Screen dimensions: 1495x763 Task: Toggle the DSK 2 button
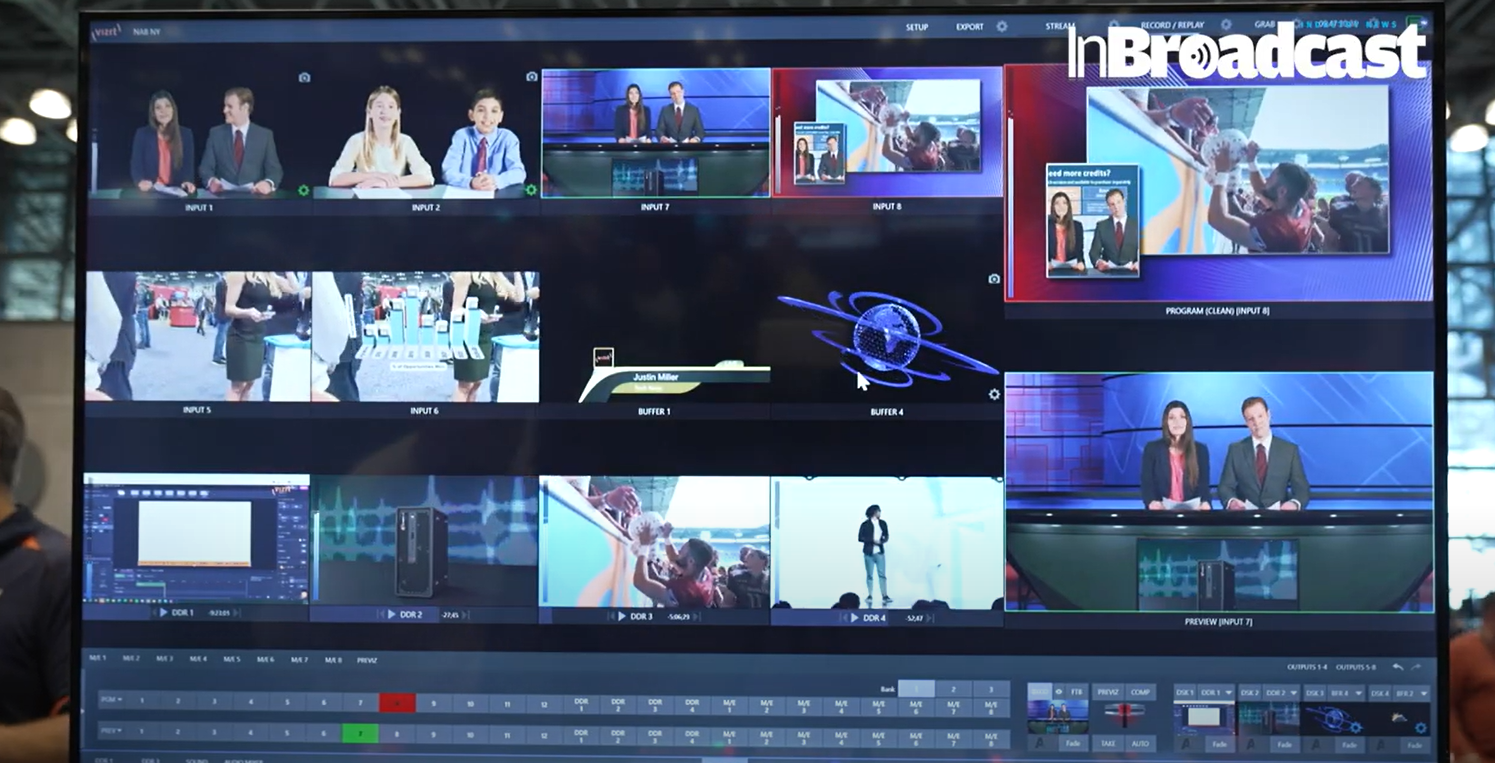[1250, 693]
